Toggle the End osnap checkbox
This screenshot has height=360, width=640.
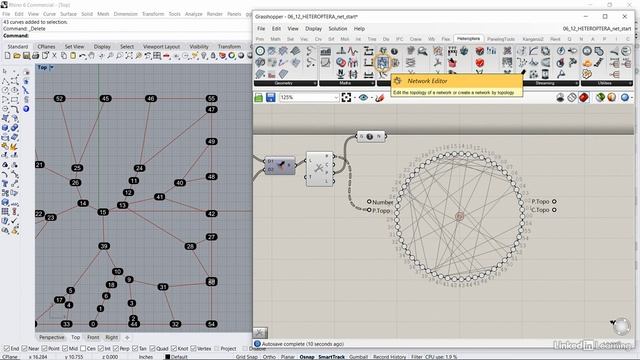pos(7,349)
